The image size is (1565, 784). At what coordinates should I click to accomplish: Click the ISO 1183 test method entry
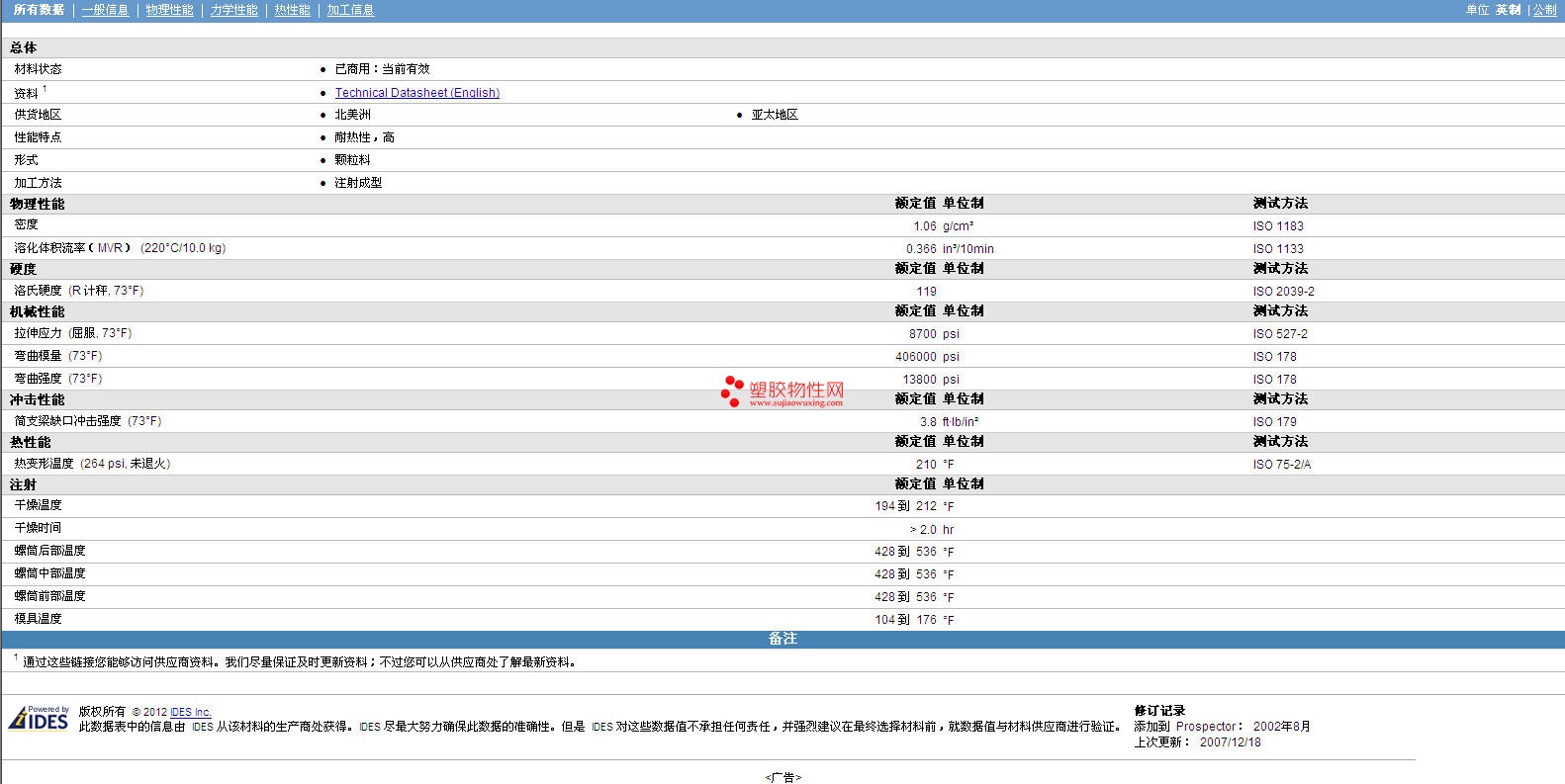click(x=1278, y=226)
